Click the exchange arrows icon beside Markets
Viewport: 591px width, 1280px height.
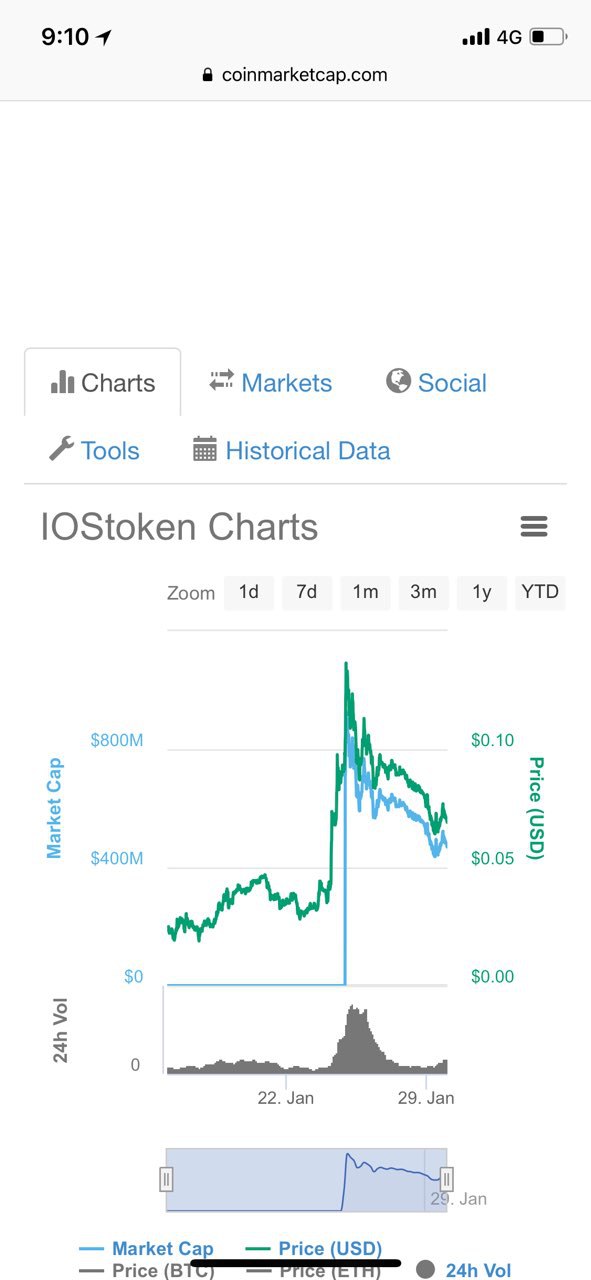click(x=221, y=381)
